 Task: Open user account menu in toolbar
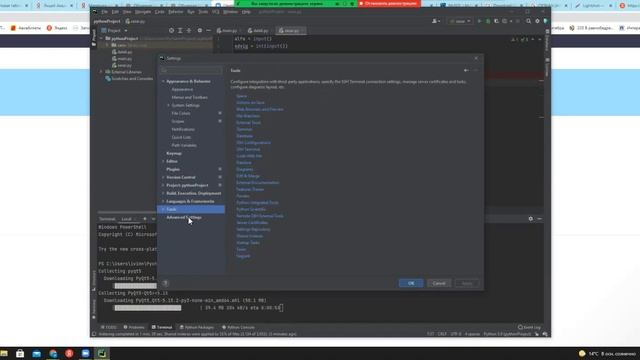click(436, 21)
